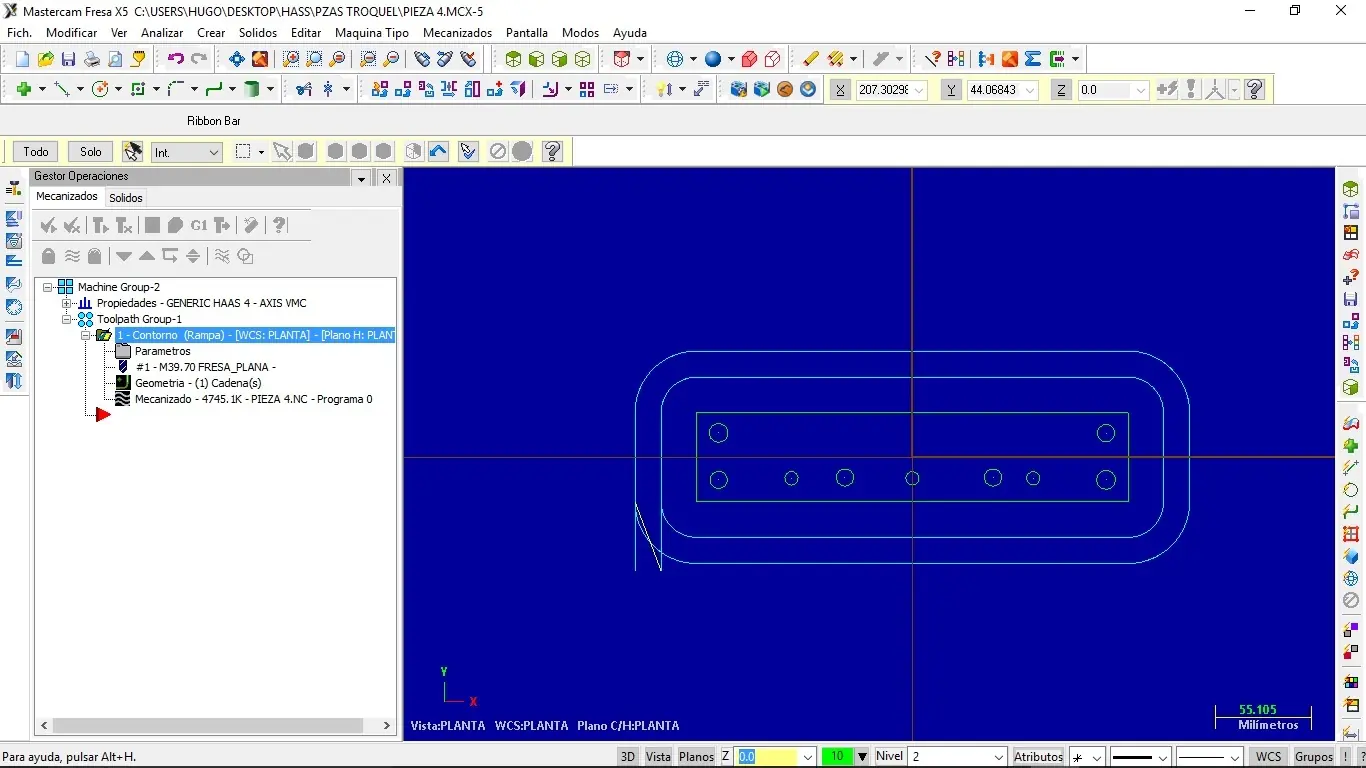1366x768 pixels.
Task: Open the Y coordinate value dropdown
Action: pos(1030,90)
